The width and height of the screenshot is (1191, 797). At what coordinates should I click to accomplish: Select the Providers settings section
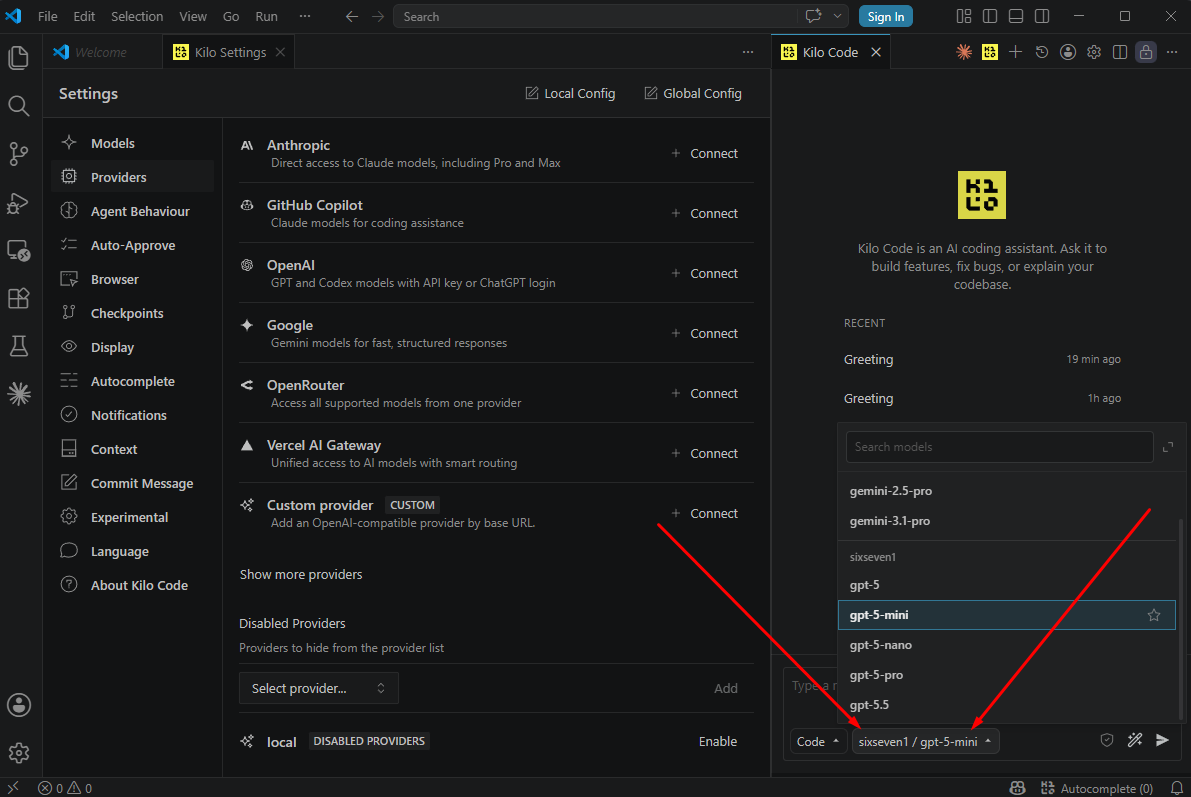click(x=132, y=177)
